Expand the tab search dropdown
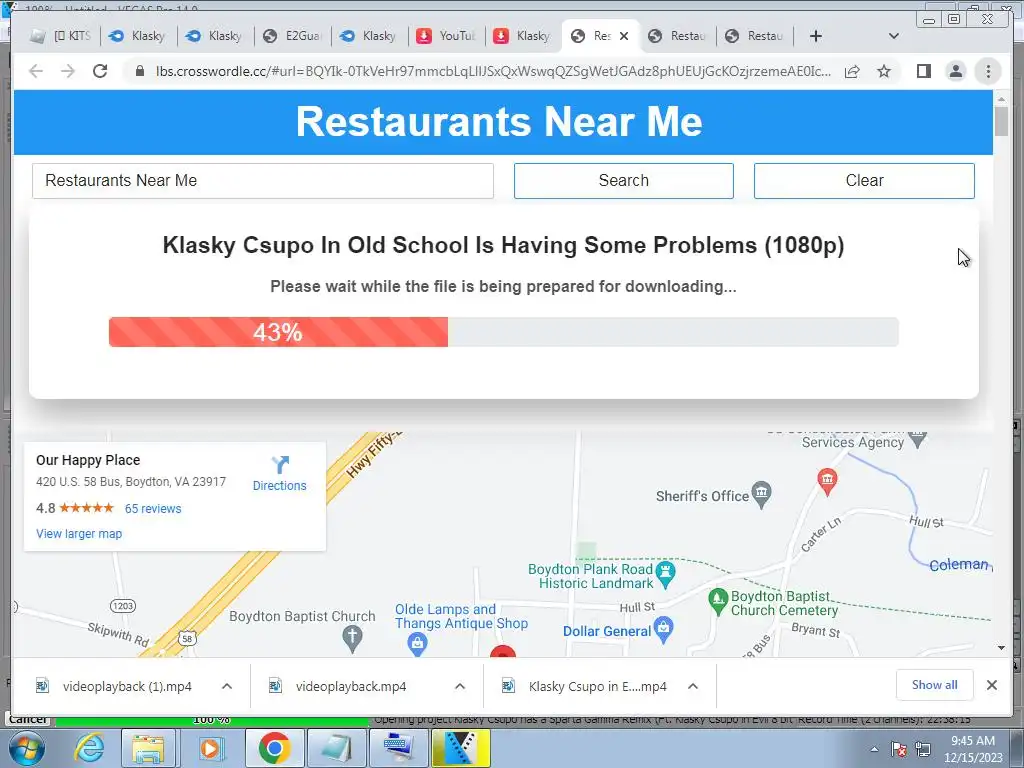This screenshot has width=1024, height=768. tap(894, 36)
